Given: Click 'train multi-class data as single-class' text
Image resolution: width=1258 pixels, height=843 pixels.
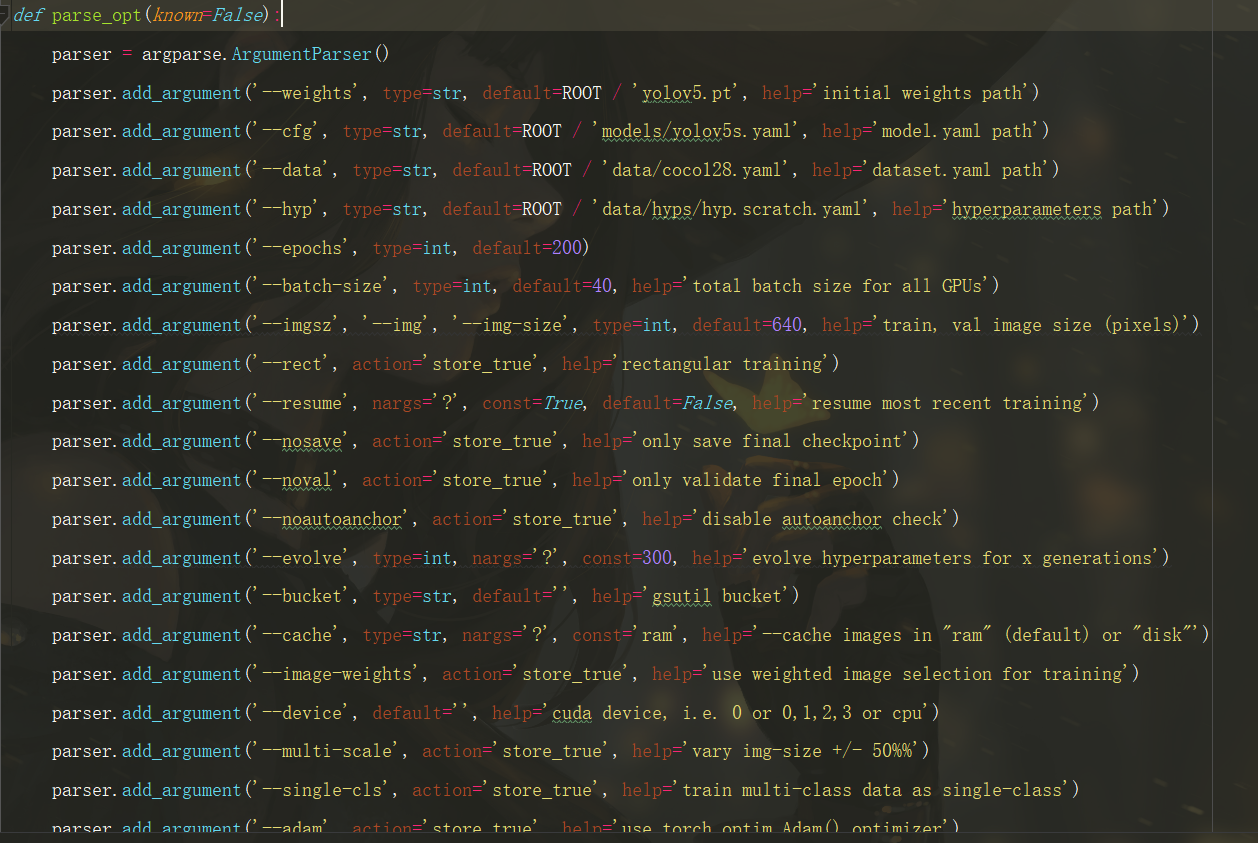Looking at the screenshot, I should 871,790.
